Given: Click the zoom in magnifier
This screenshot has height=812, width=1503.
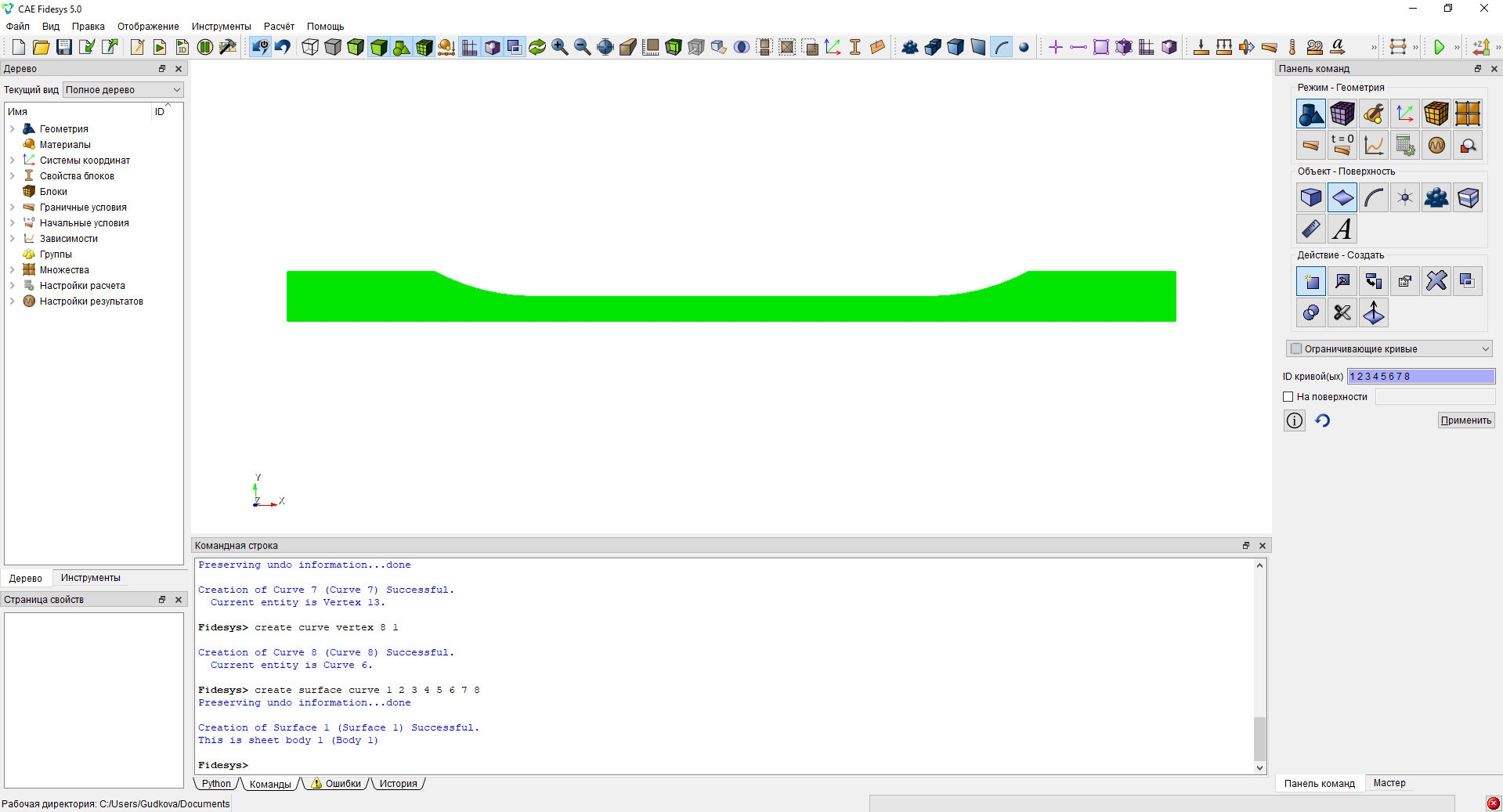Looking at the screenshot, I should click(x=560, y=47).
